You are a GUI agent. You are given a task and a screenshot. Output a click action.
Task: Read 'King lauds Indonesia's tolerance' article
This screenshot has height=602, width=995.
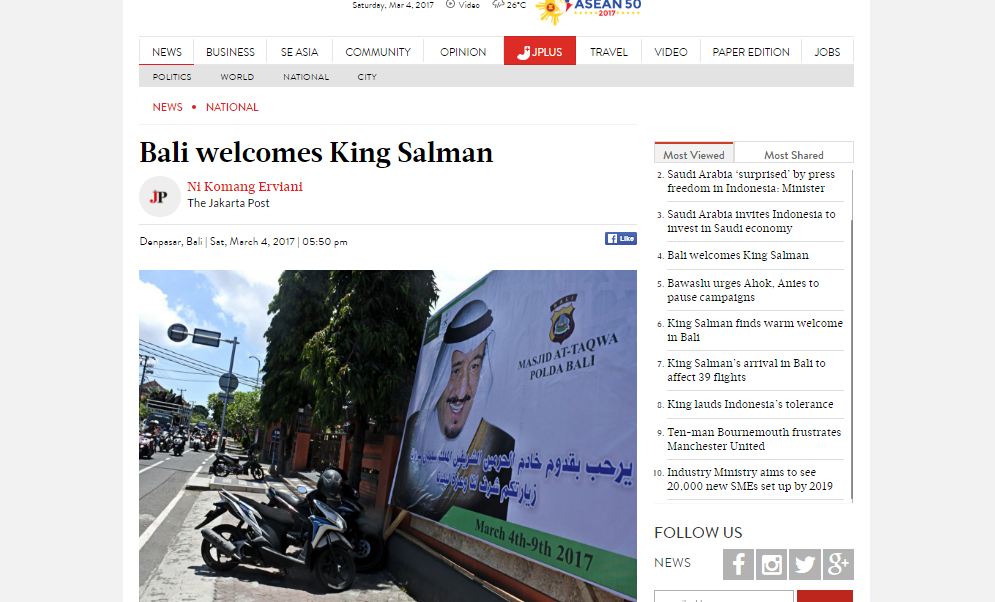[x=750, y=404]
